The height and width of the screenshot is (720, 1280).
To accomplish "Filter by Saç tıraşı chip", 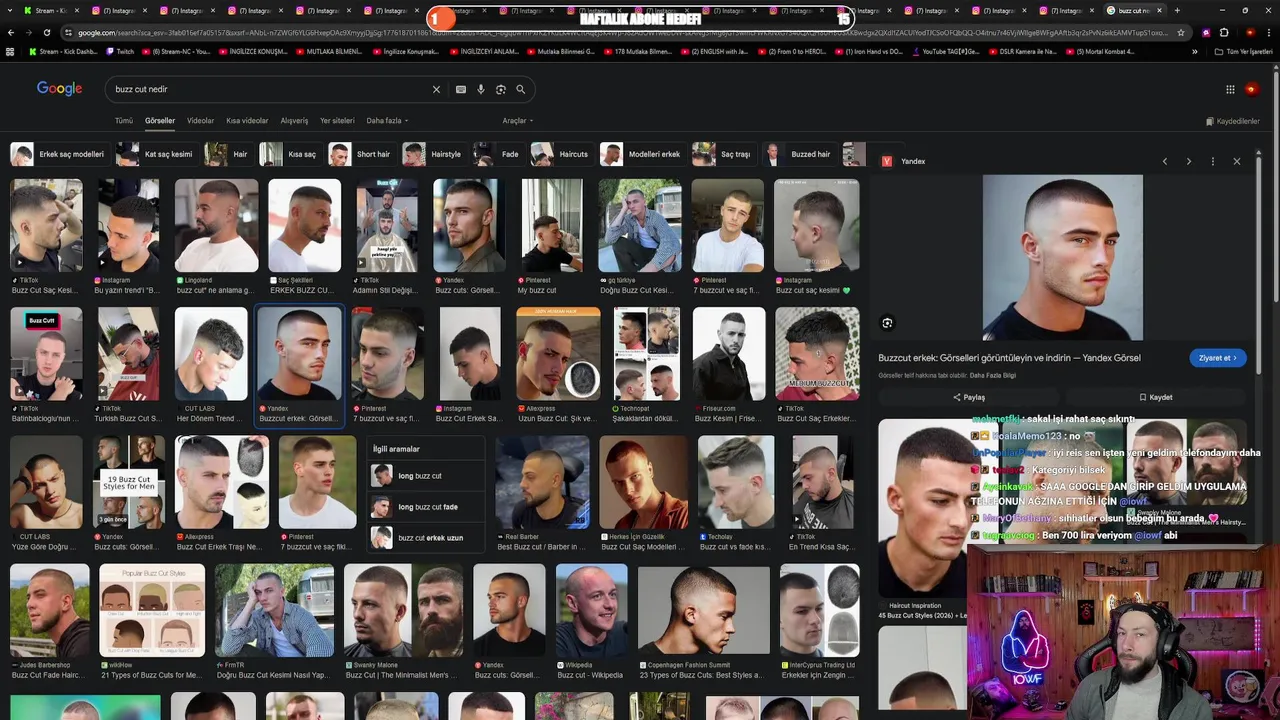I will coord(723,154).
